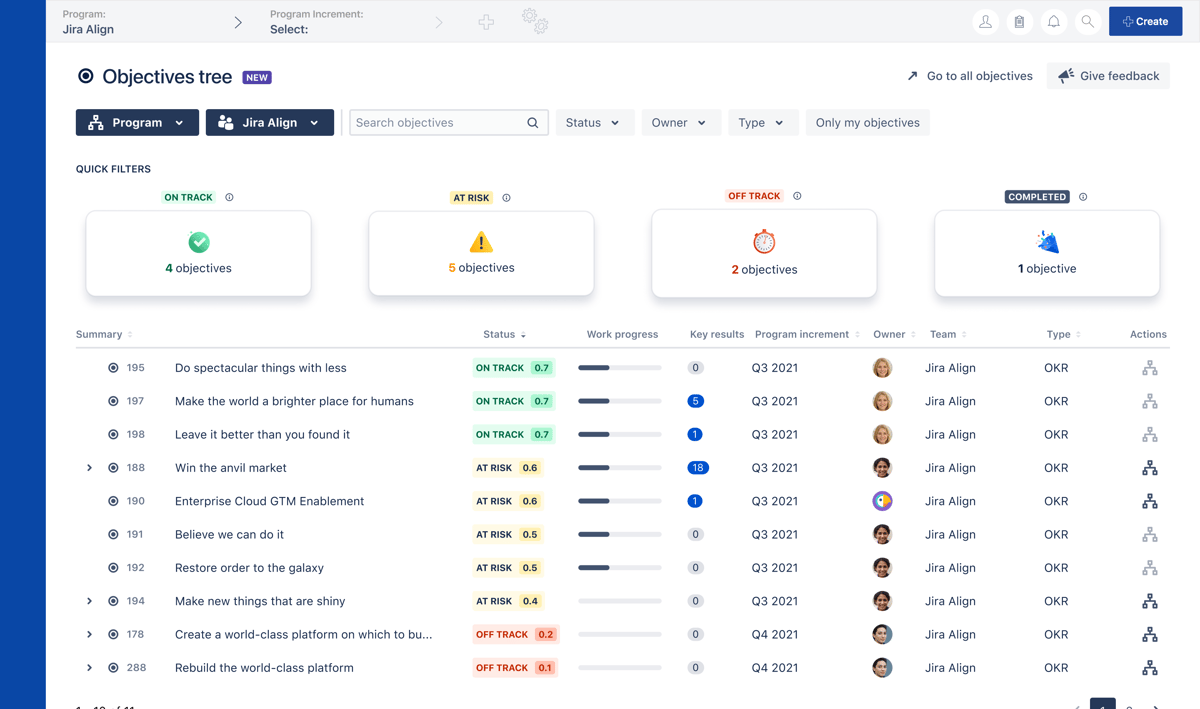Click work progress bar for objective 288
The image size is (1200, 709).
point(620,668)
